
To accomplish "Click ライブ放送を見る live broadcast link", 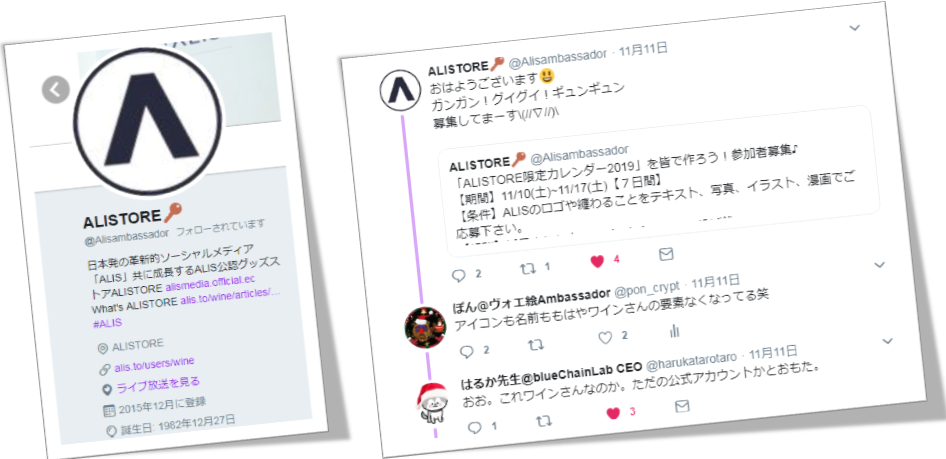I will [x=158, y=384].
